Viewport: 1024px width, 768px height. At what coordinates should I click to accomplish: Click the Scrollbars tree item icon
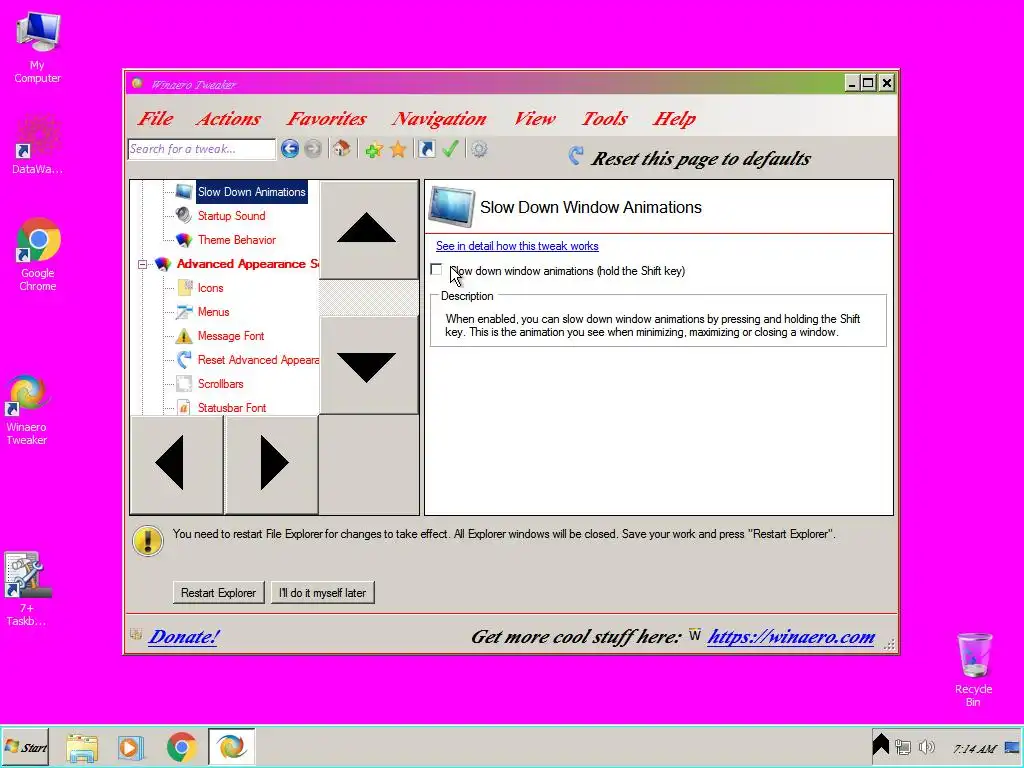[x=184, y=383]
